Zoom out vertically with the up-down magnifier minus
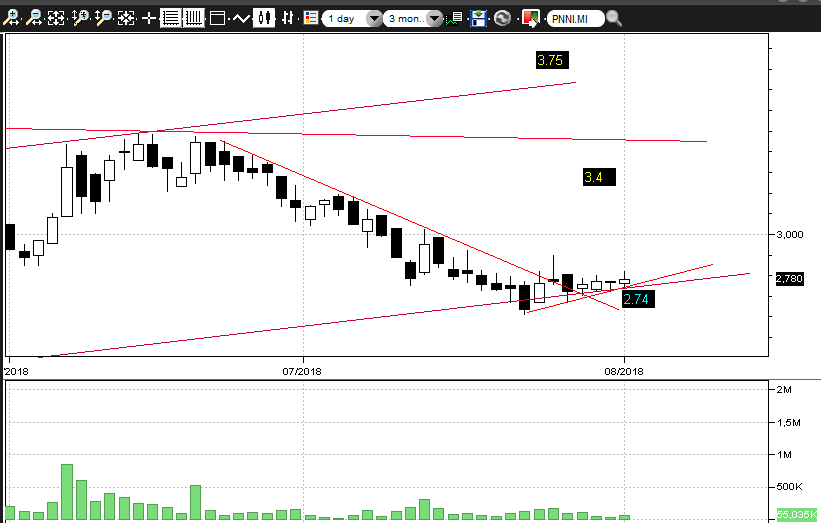 point(103,18)
